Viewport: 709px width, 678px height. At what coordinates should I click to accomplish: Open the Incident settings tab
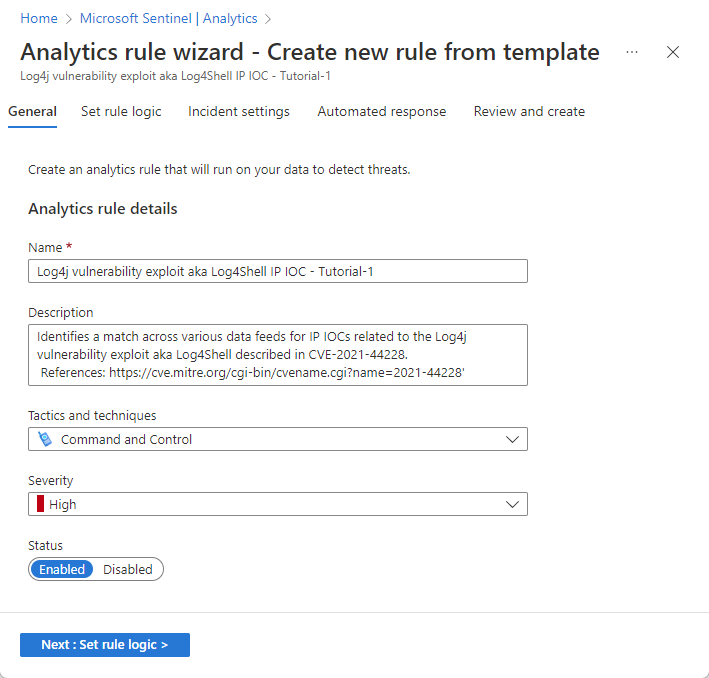pos(239,112)
